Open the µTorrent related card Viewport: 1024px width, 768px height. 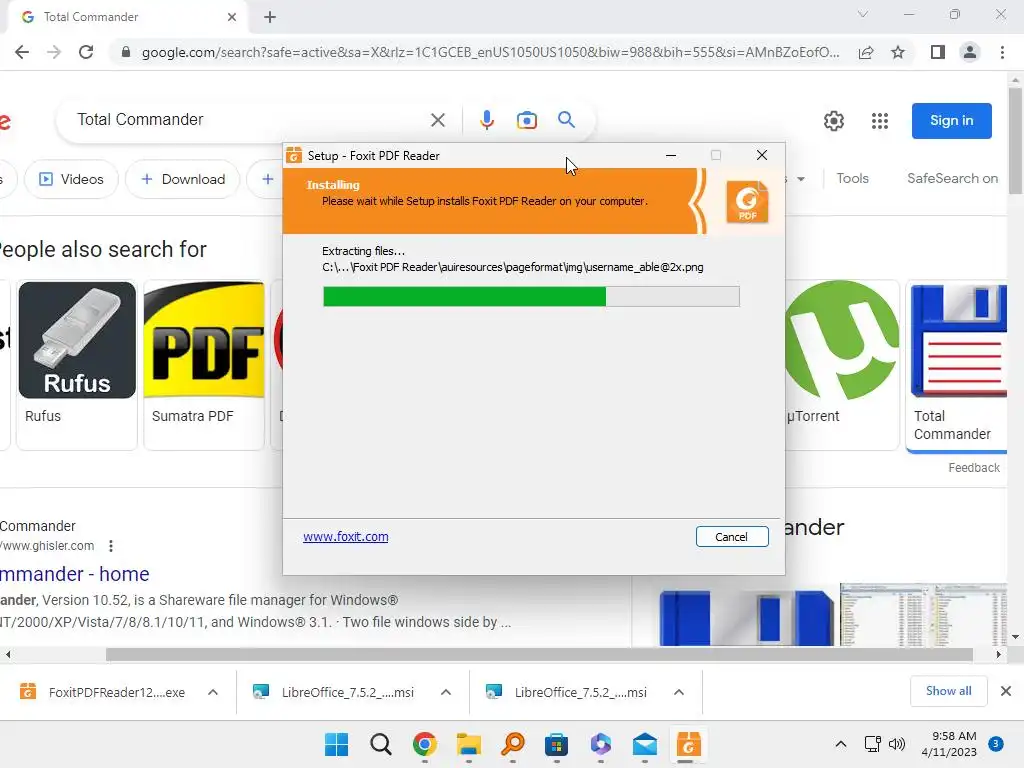coord(841,364)
